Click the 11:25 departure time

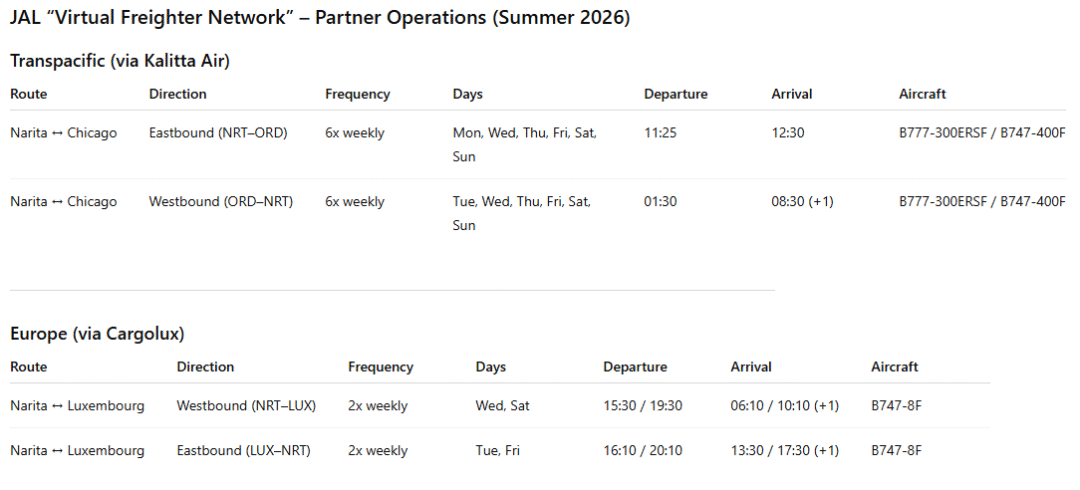[662, 132]
